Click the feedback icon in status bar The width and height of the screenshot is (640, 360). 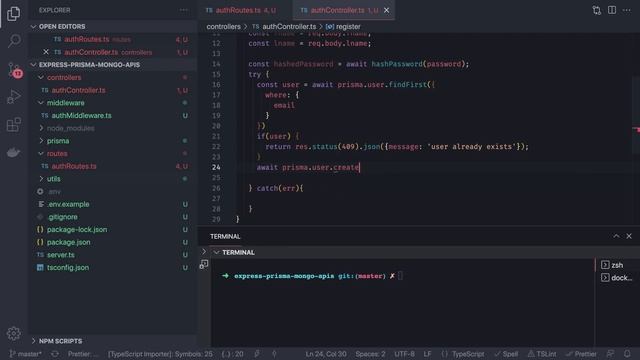[610, 354]
